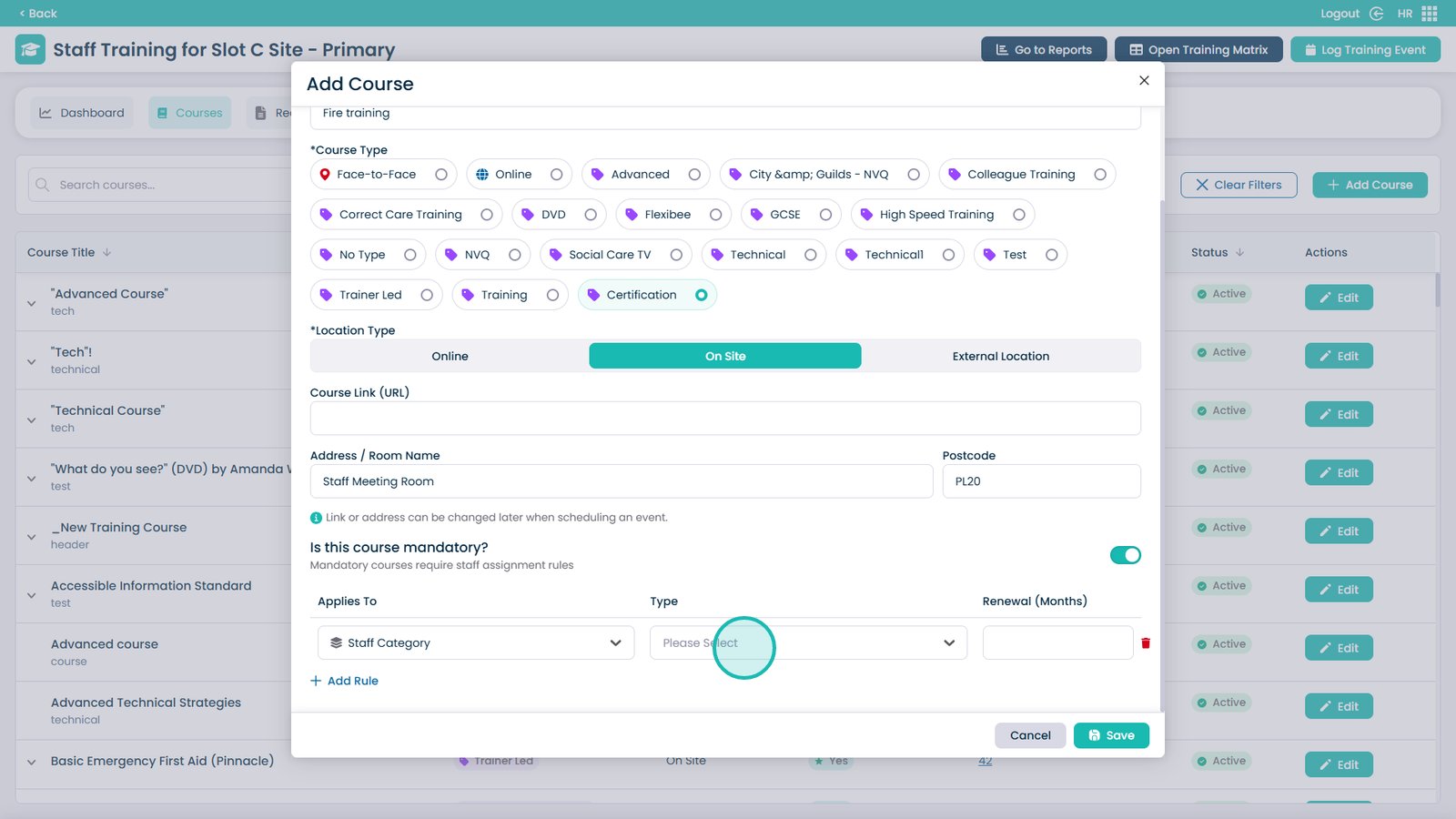Image resolution: width=1456 pixels, height=819 pixels.
Task: Open the HR apps grid icon
Action: click(x=1430, y=14)
